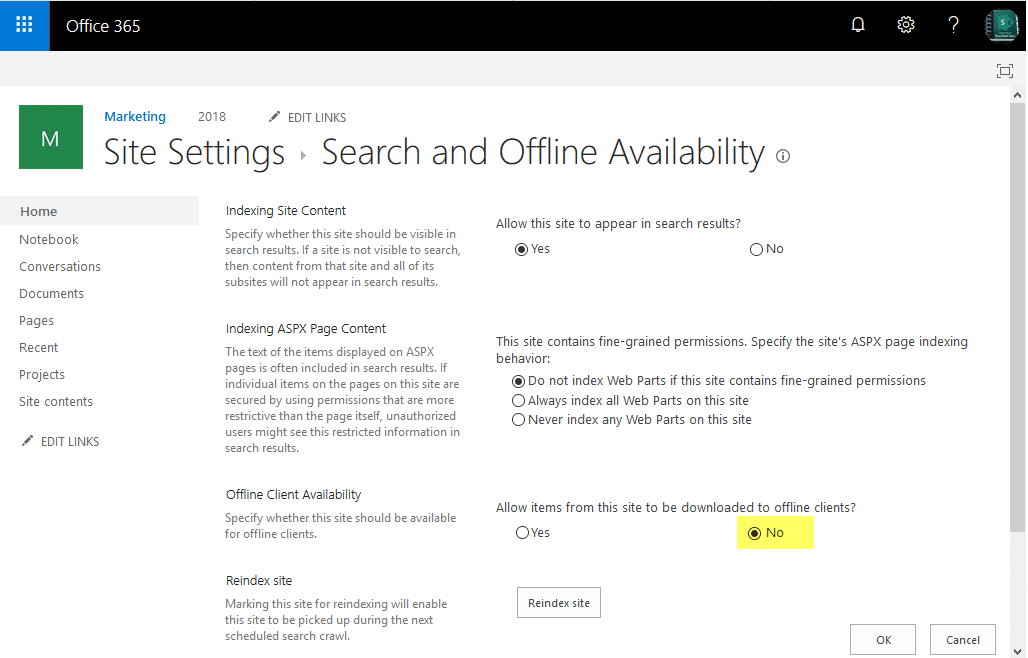Click your account profile picture

[1001, 25]
